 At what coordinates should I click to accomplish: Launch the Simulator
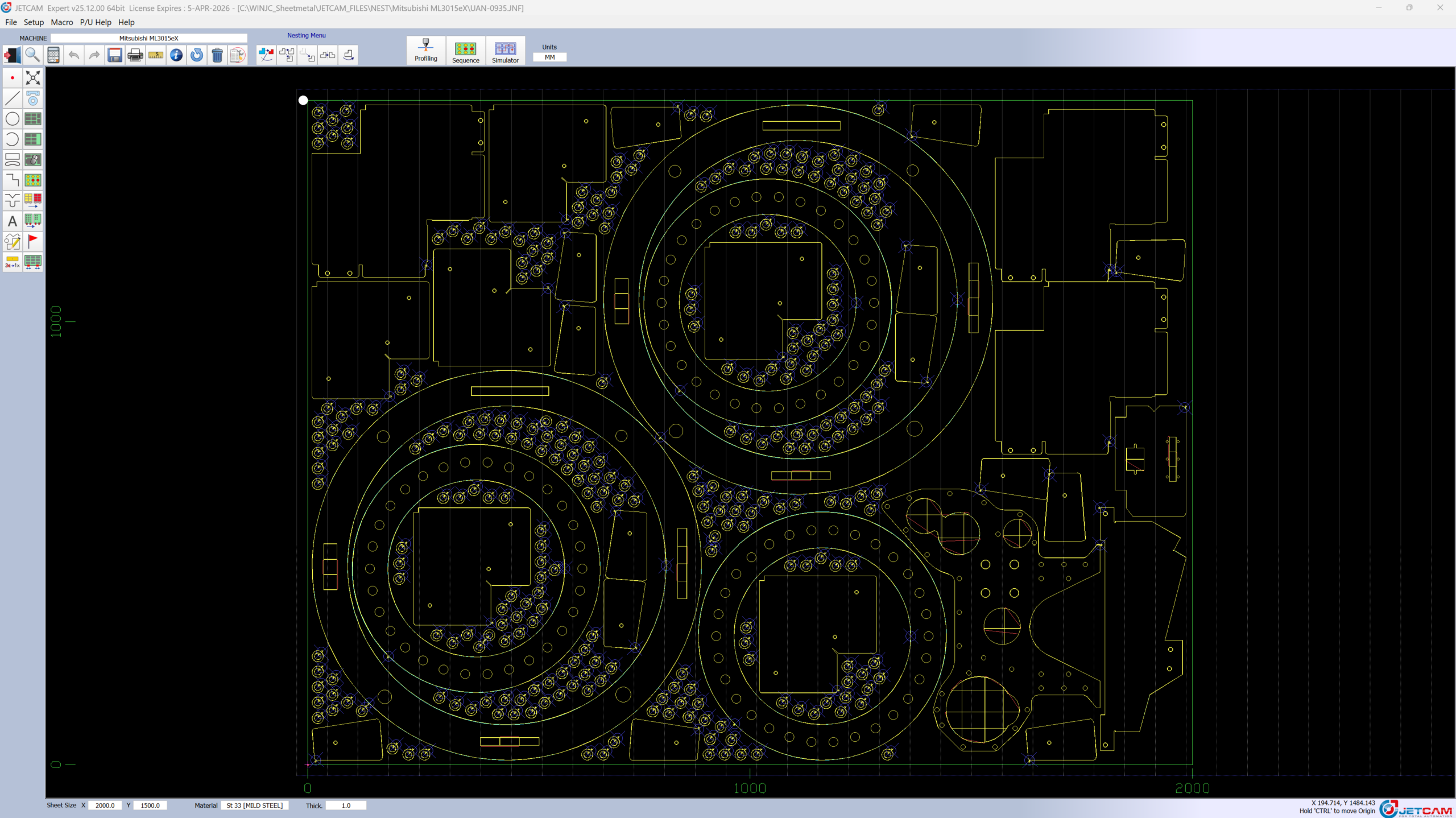click(x=505, y=51)
